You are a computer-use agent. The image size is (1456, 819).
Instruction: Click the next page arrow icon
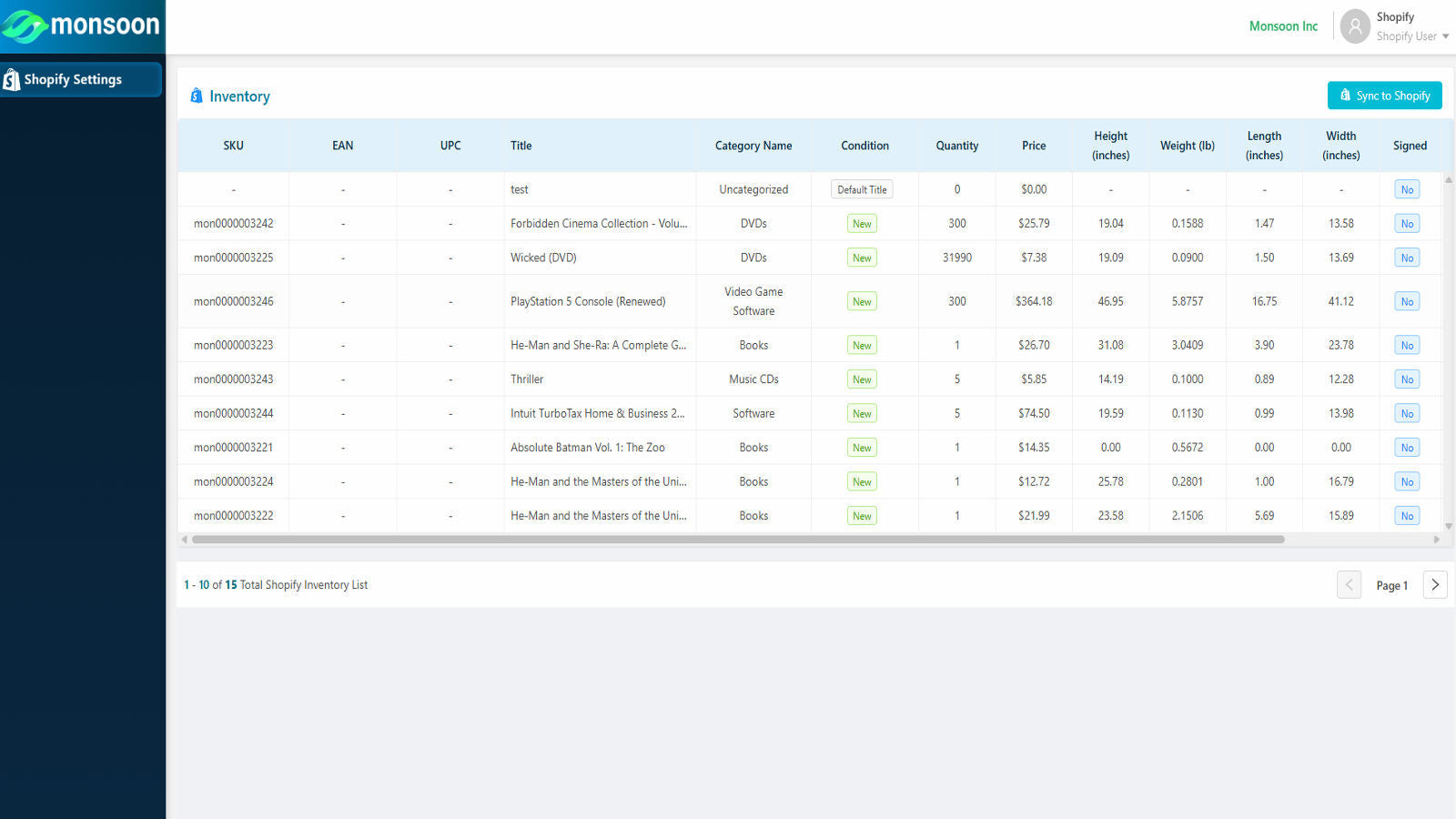tap(1435, 584)
